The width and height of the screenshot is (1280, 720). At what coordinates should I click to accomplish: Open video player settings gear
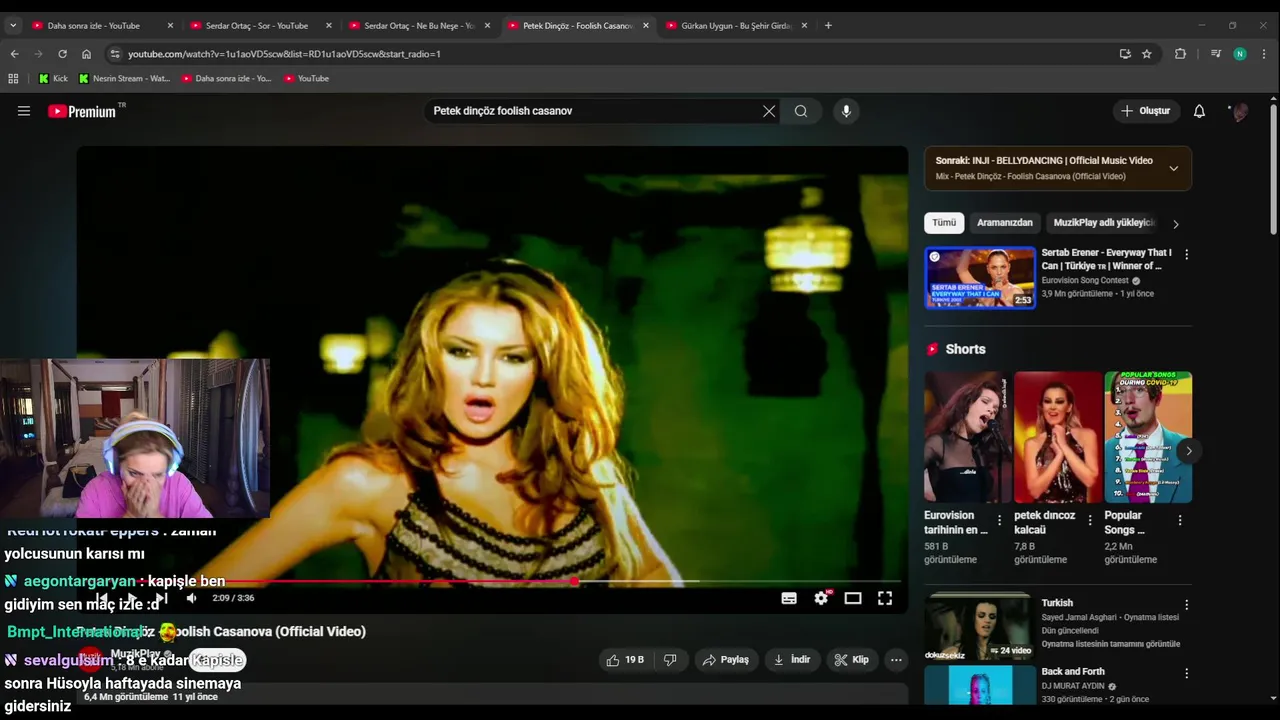pos(821,598)
